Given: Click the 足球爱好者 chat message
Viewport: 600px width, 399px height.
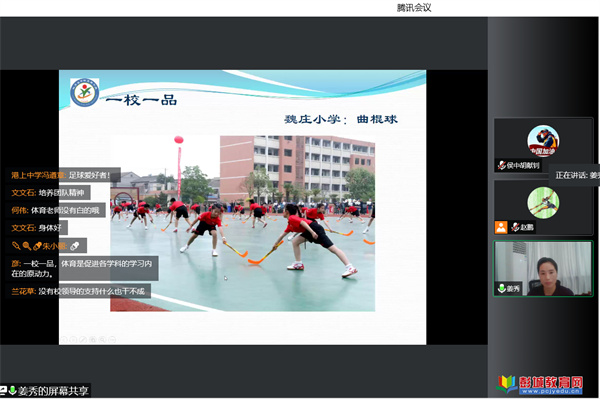Looking at the screenshot, I should pyautogui.click(x=61, y=176).
